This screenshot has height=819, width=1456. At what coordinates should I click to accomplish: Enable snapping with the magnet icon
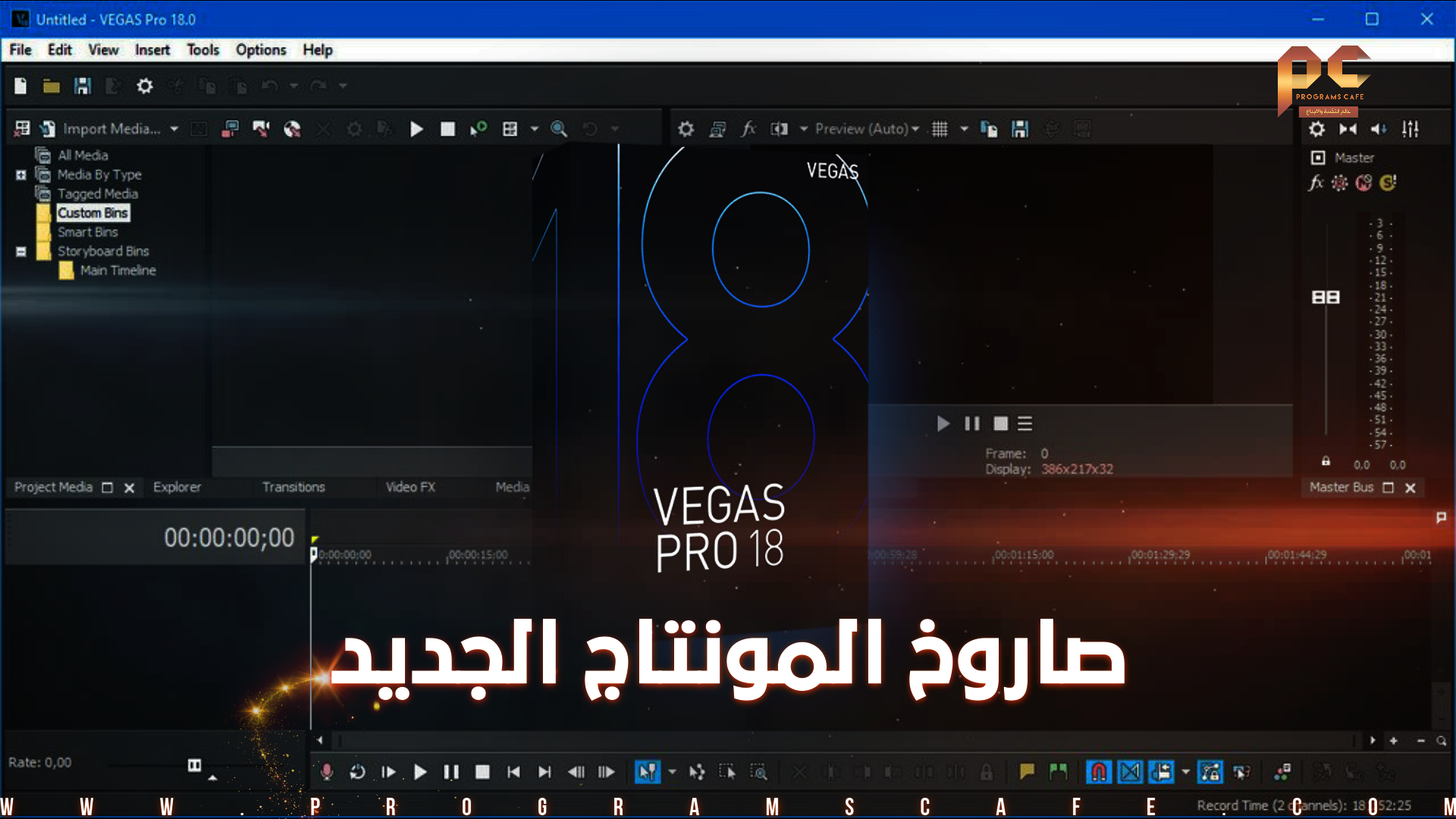coord(1098,772)
